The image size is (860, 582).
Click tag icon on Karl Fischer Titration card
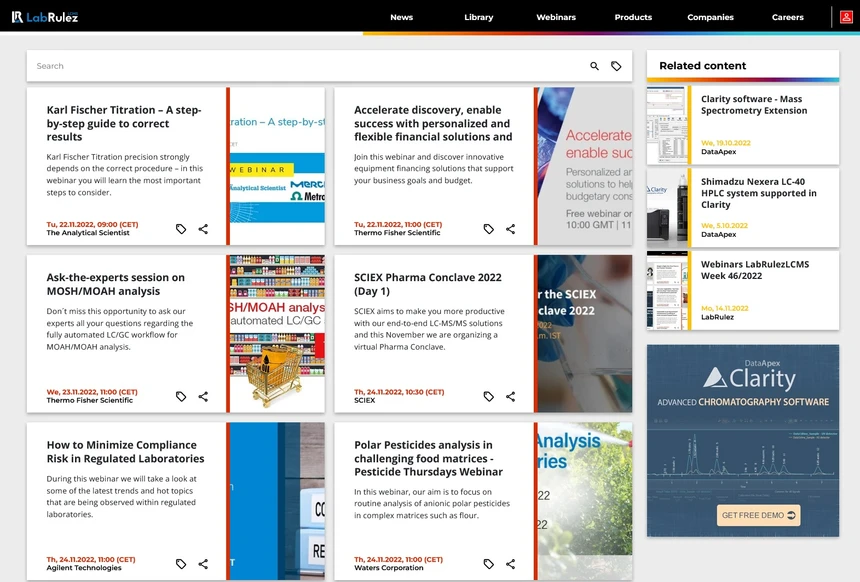(x=181, y=229)
